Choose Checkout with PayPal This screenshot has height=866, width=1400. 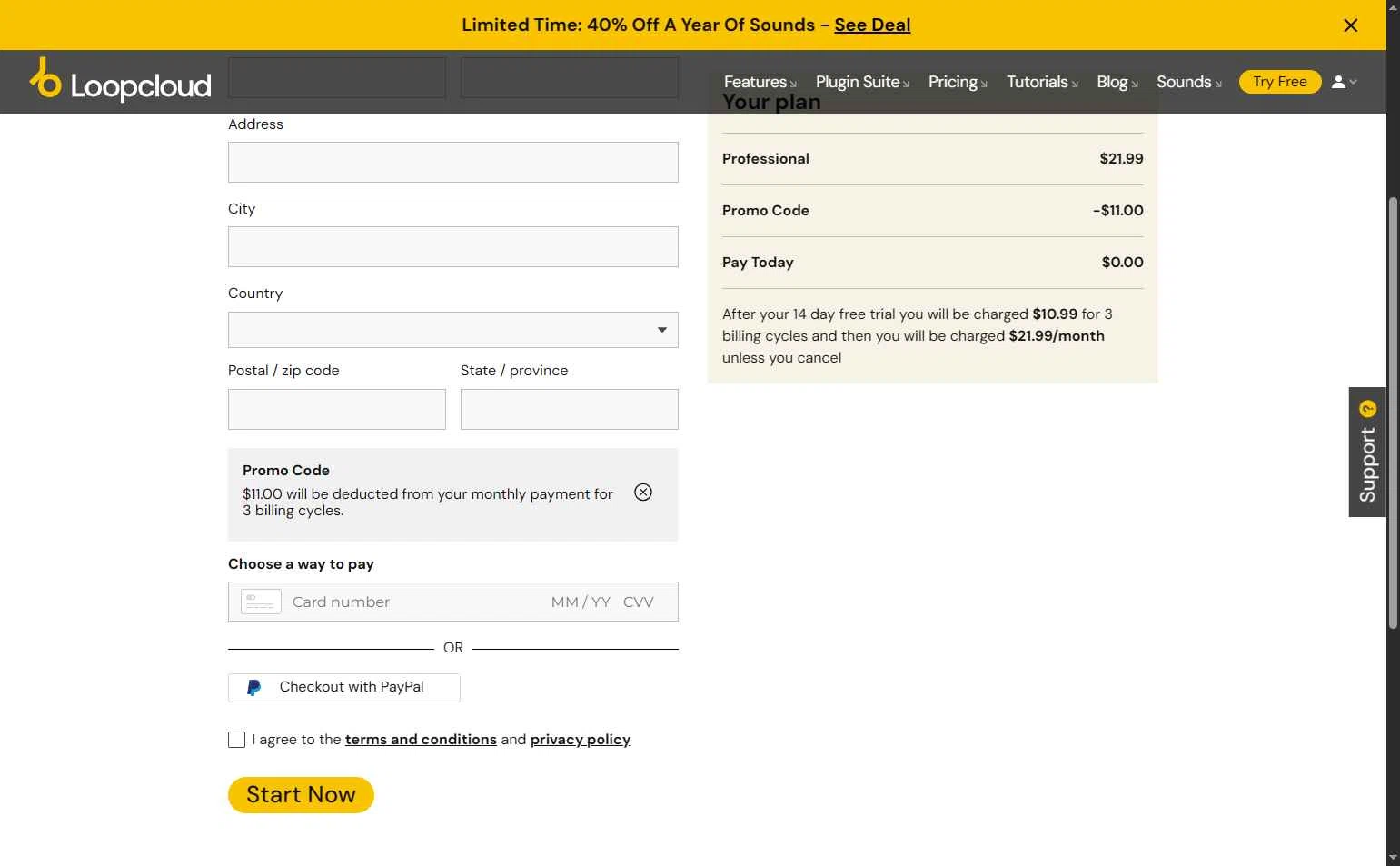coord(344,688)
